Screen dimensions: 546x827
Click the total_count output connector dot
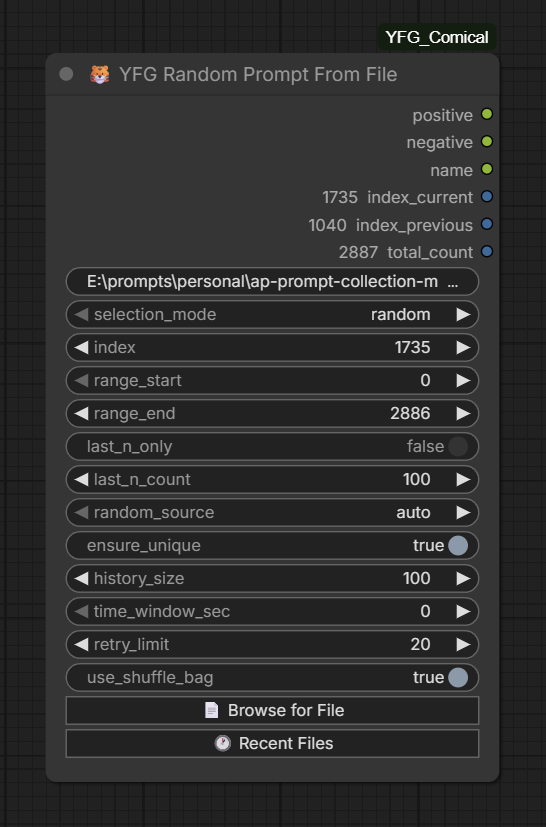(x=487, y=252)
